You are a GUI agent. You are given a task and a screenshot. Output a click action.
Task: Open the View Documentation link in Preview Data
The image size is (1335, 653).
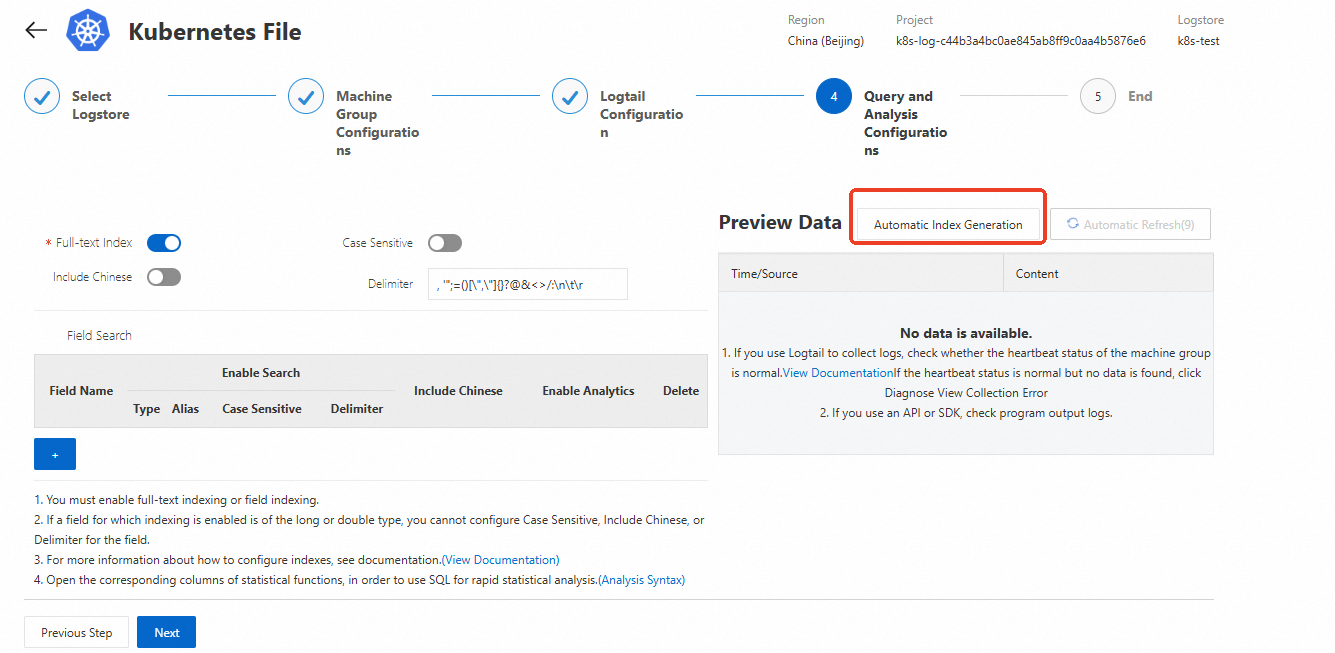tap(837, 373)
